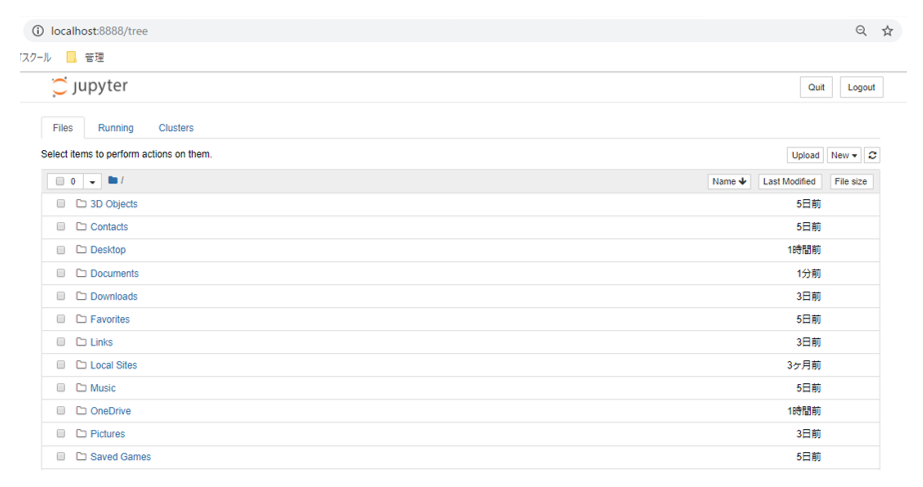Sort the list by Name

tap(729, 181)
